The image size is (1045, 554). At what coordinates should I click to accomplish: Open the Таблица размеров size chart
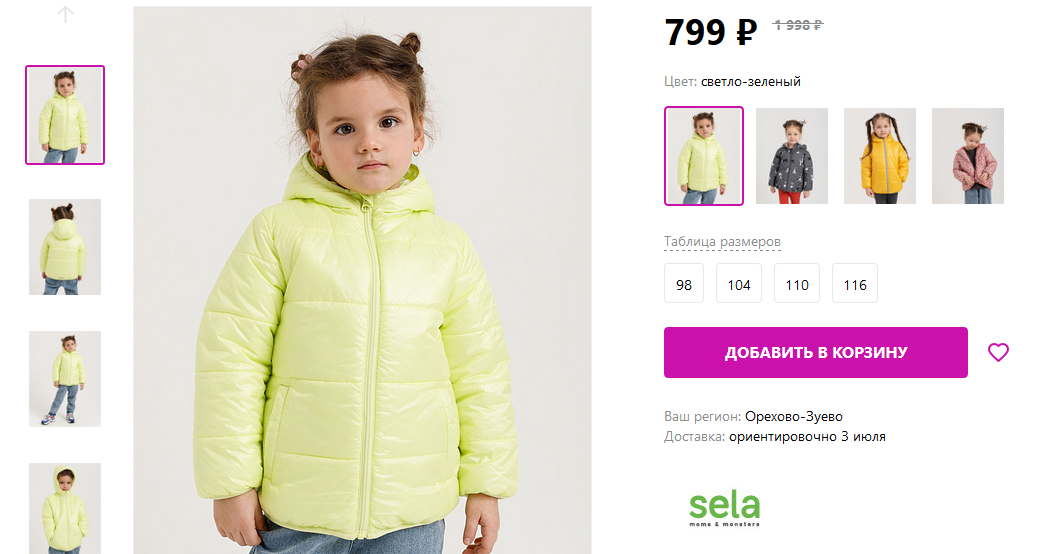722,242
